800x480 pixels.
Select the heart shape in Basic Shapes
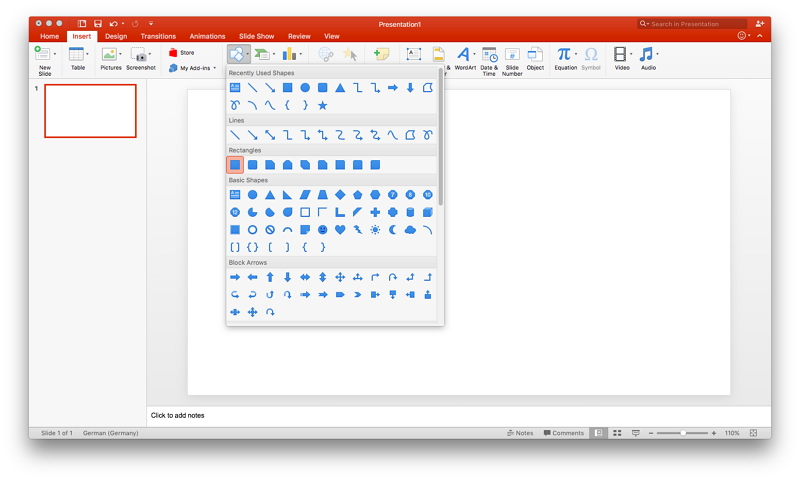340,230
